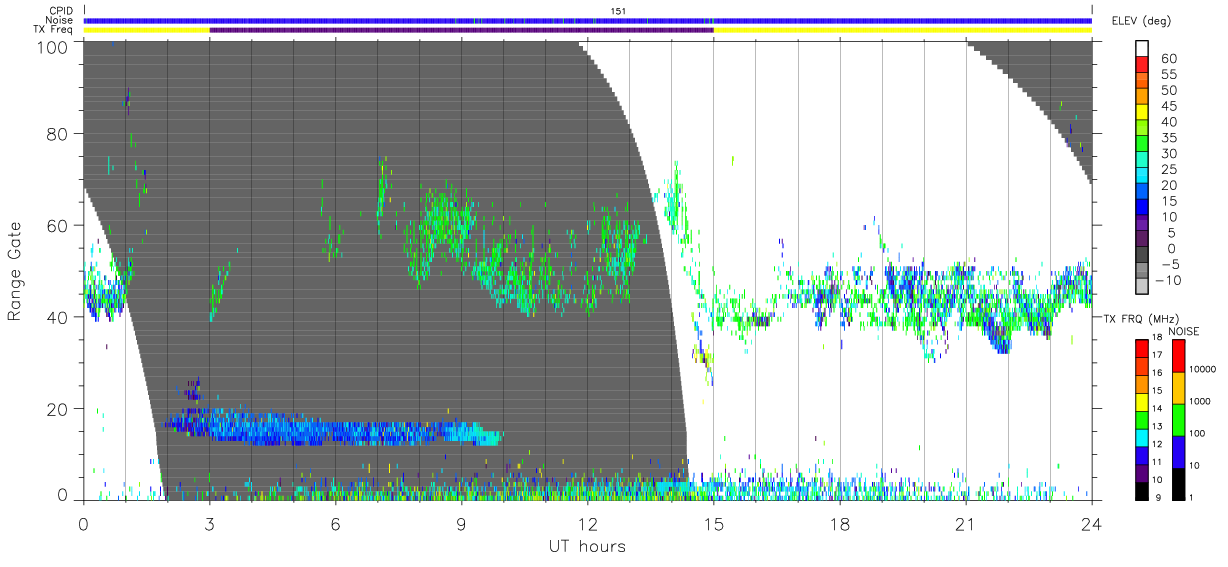Click the red swatch in TX FRQ colorbar

point(1142,349)
